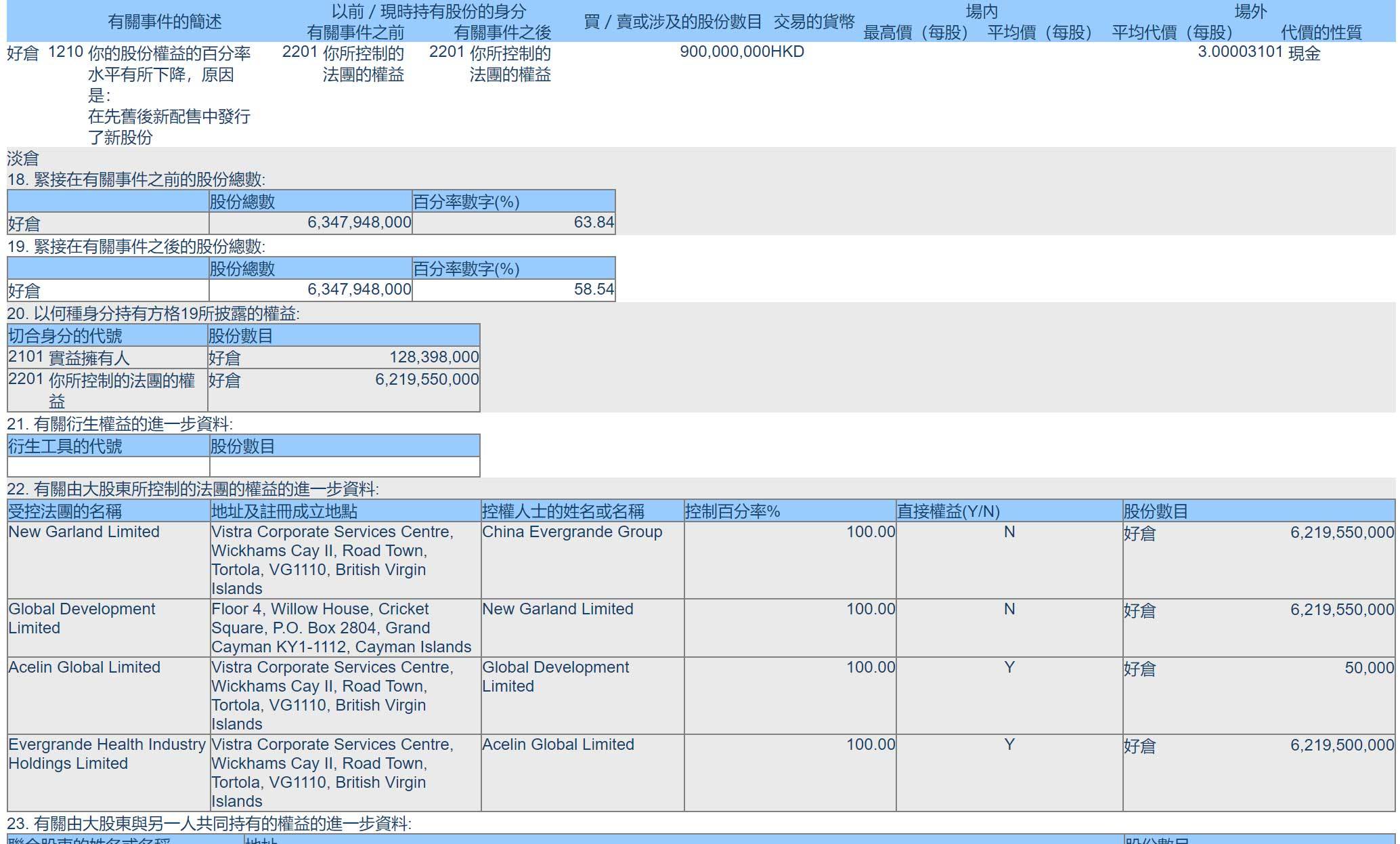The height and width of the screenshot is (844, 1400).
Task: Click the 淡倉 short position label
Action: (x=23, y=159)
